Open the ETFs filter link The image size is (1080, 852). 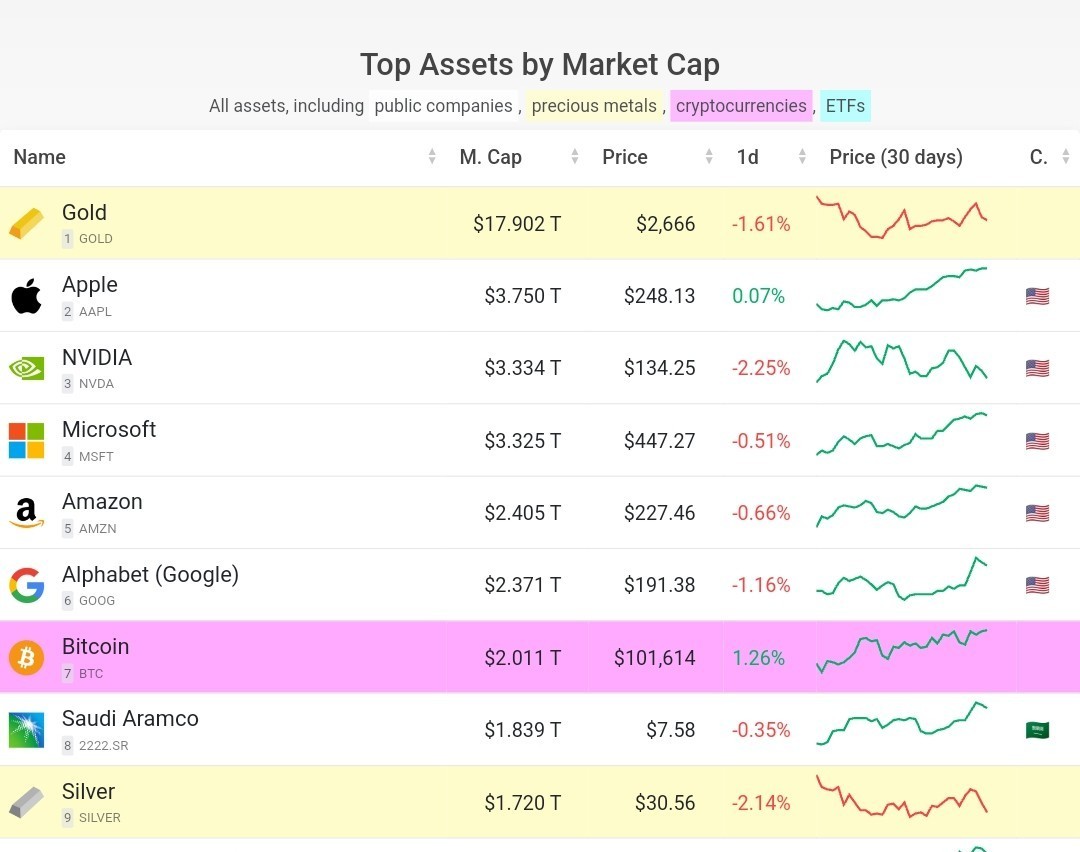click(x=845, y=106)
